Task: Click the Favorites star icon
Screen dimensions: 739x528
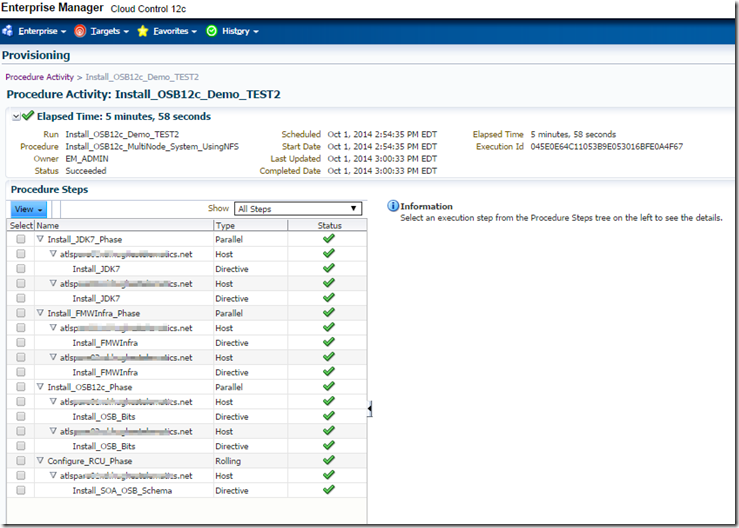Action: point(143,31)
